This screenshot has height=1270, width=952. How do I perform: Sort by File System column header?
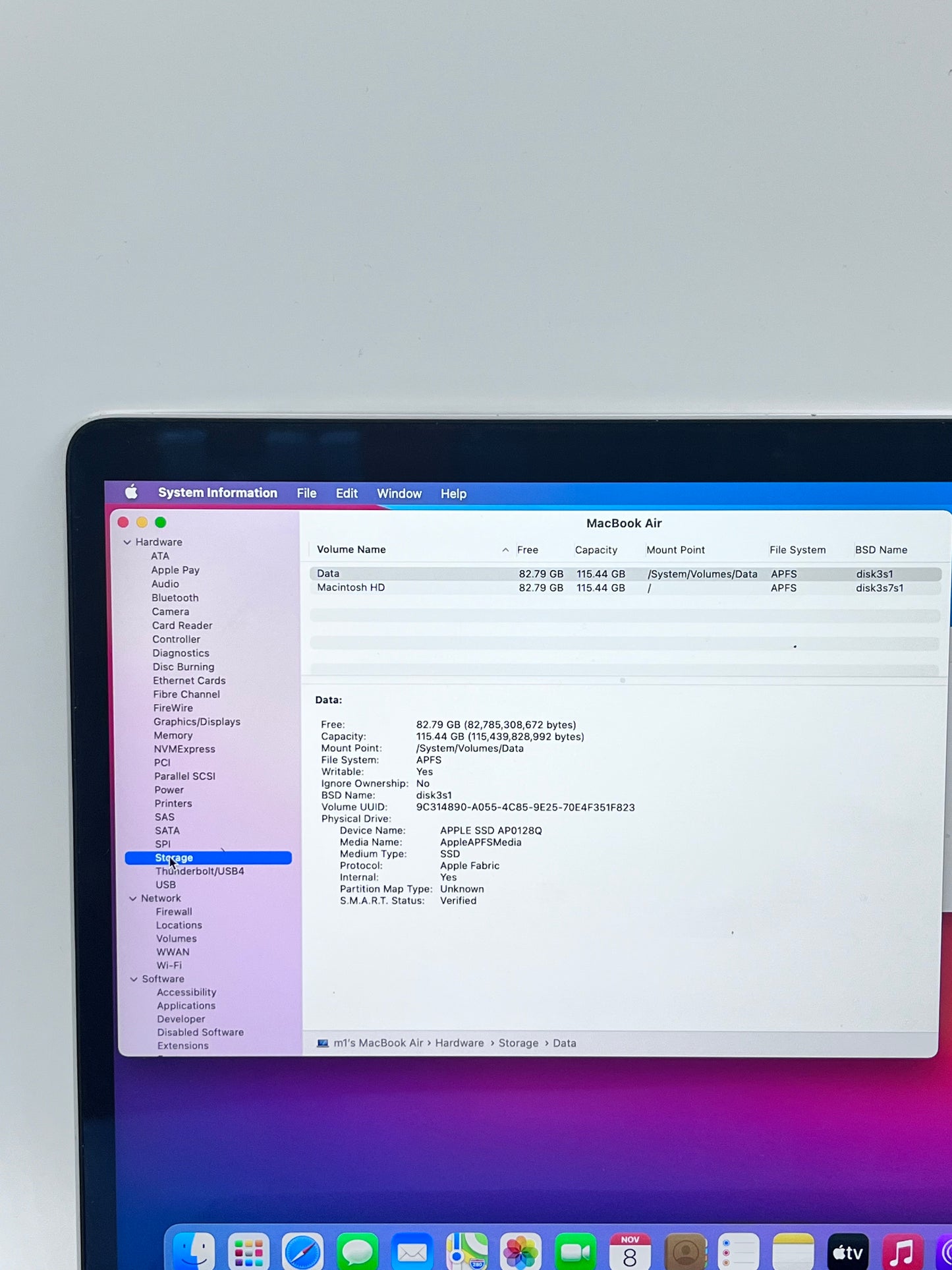coord(797,550)
